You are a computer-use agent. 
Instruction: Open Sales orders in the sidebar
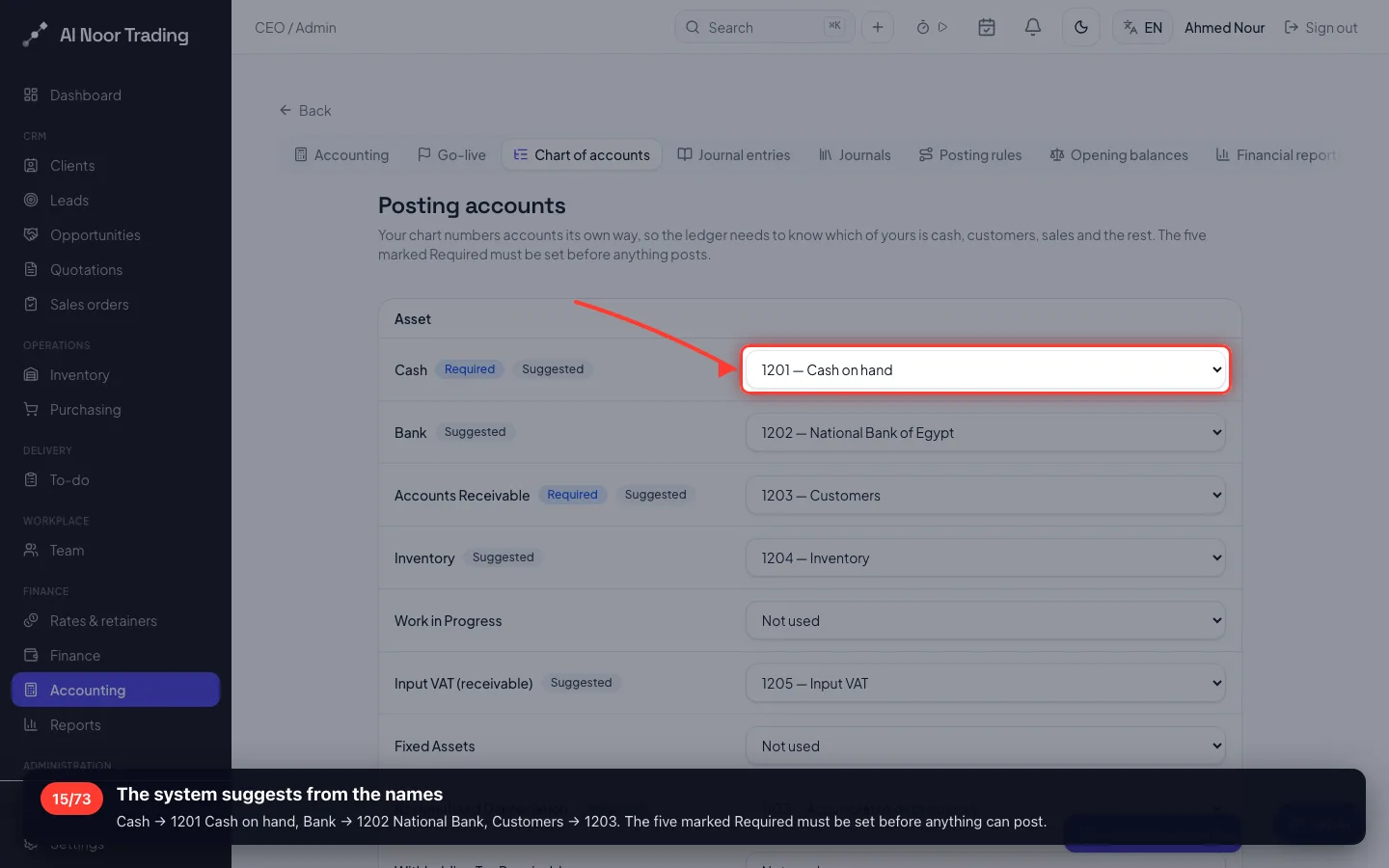pyautogui.click(x=116, y=305)
